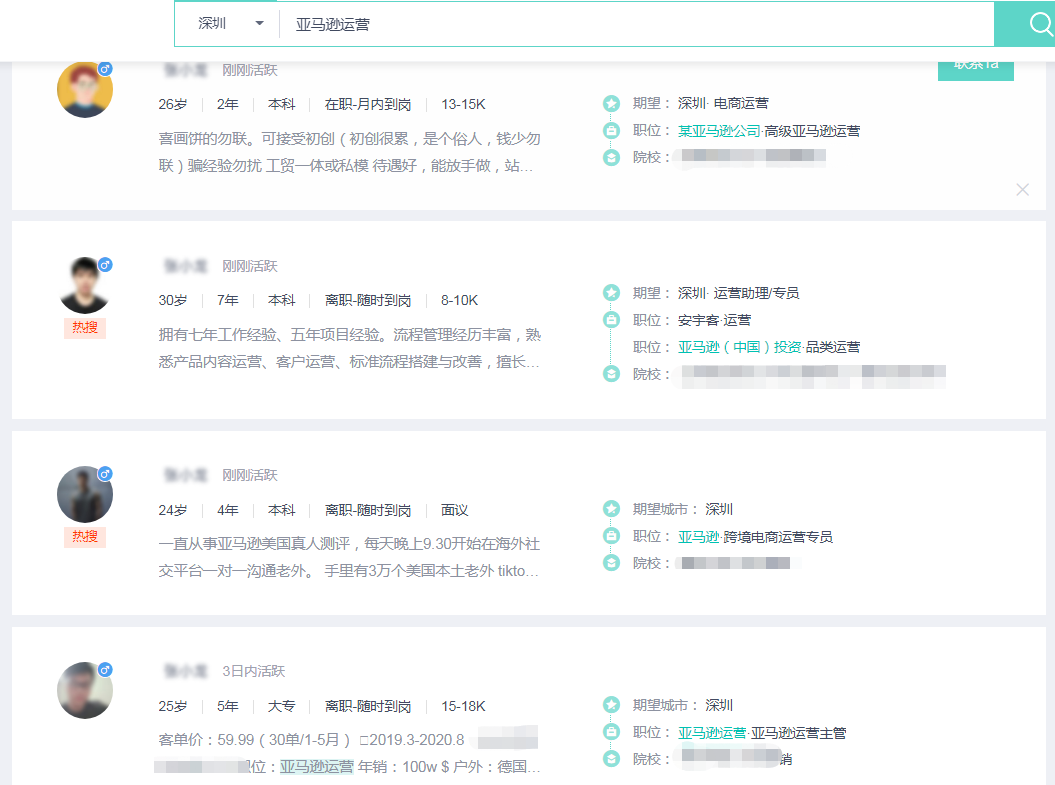Open avatar of 30岁 candidate

[85, 285]
